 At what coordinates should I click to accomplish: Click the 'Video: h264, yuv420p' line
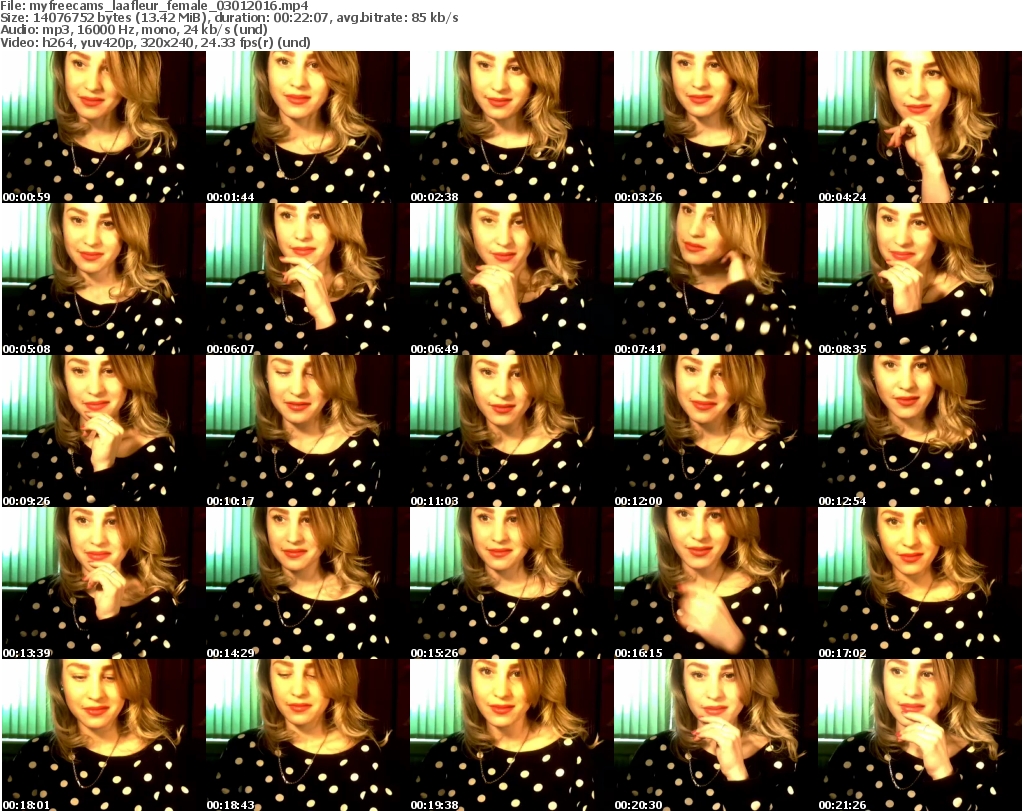(x=155, y=42)
